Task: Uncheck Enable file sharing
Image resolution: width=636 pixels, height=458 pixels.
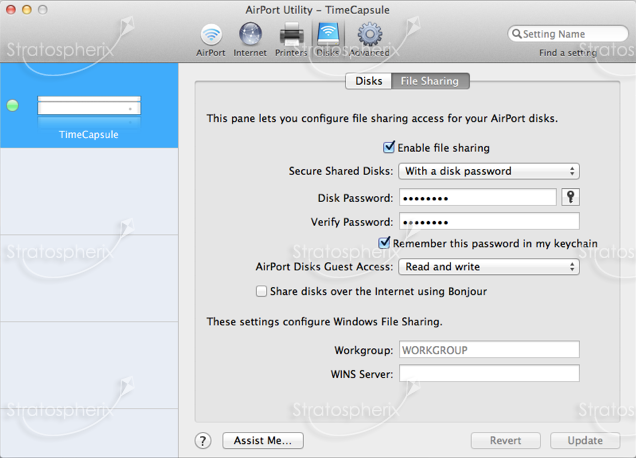Action: pyautogui.click(x=389, y=147)
